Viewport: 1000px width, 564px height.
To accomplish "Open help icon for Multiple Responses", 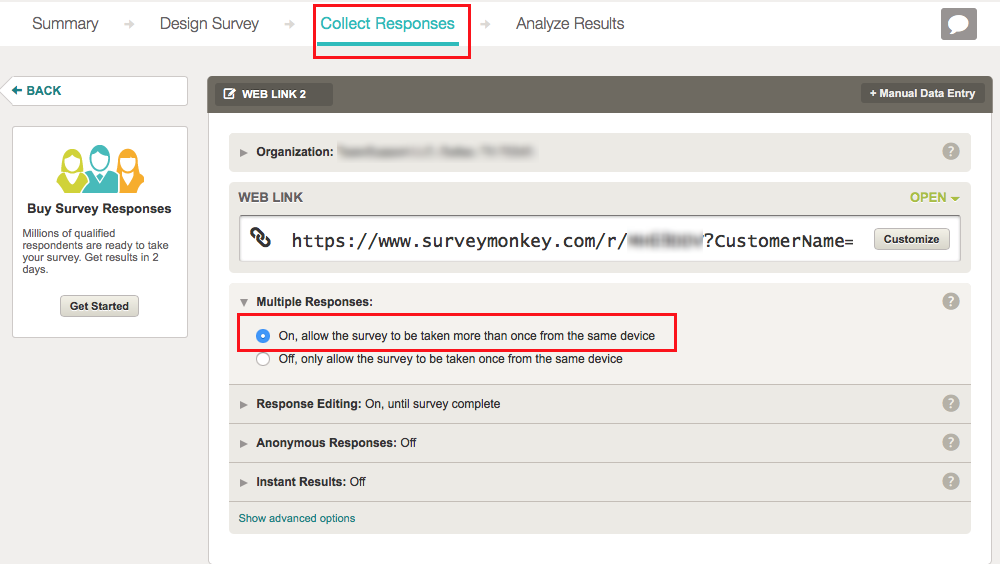I will coord(951,301).
